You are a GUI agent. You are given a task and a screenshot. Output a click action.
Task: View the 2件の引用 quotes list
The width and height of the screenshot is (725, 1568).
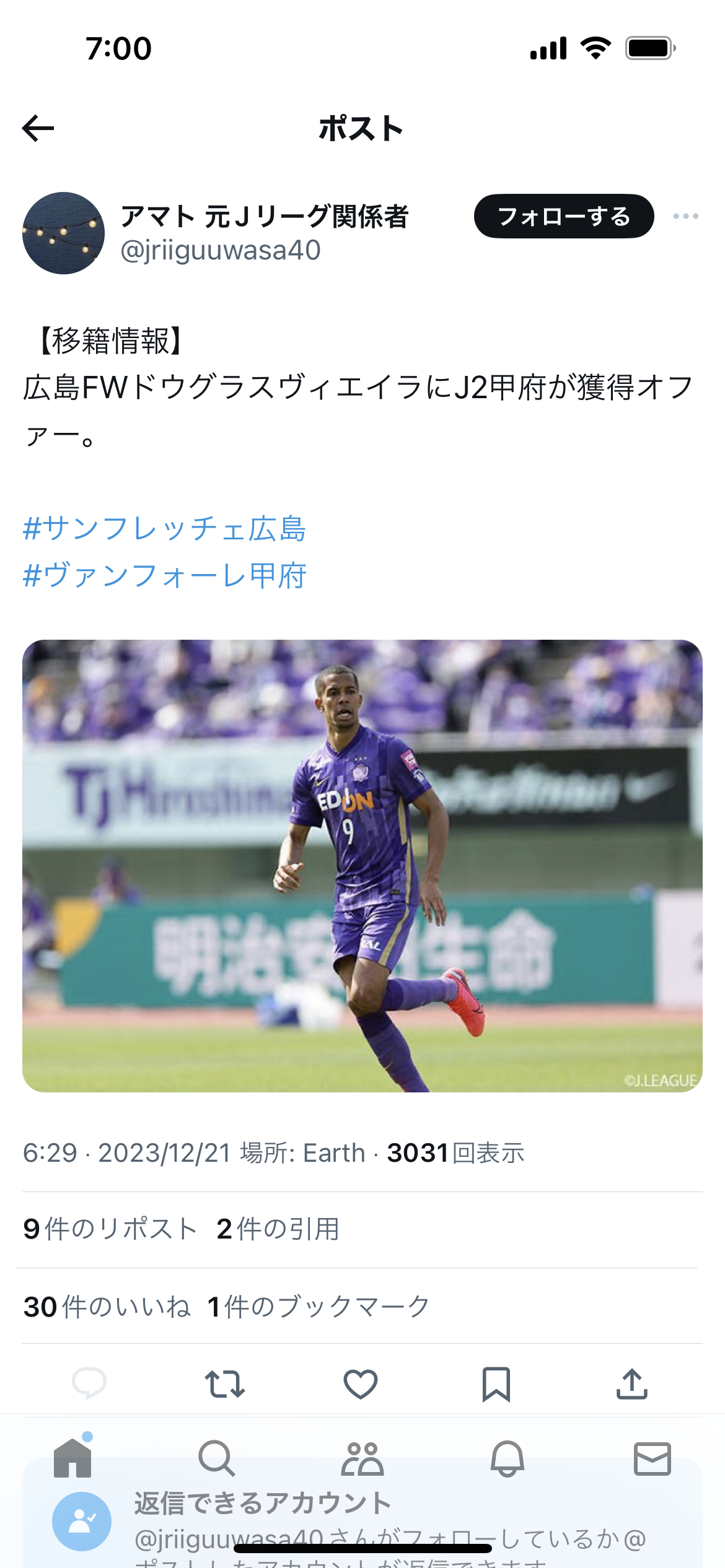[x=278, y=1229]
